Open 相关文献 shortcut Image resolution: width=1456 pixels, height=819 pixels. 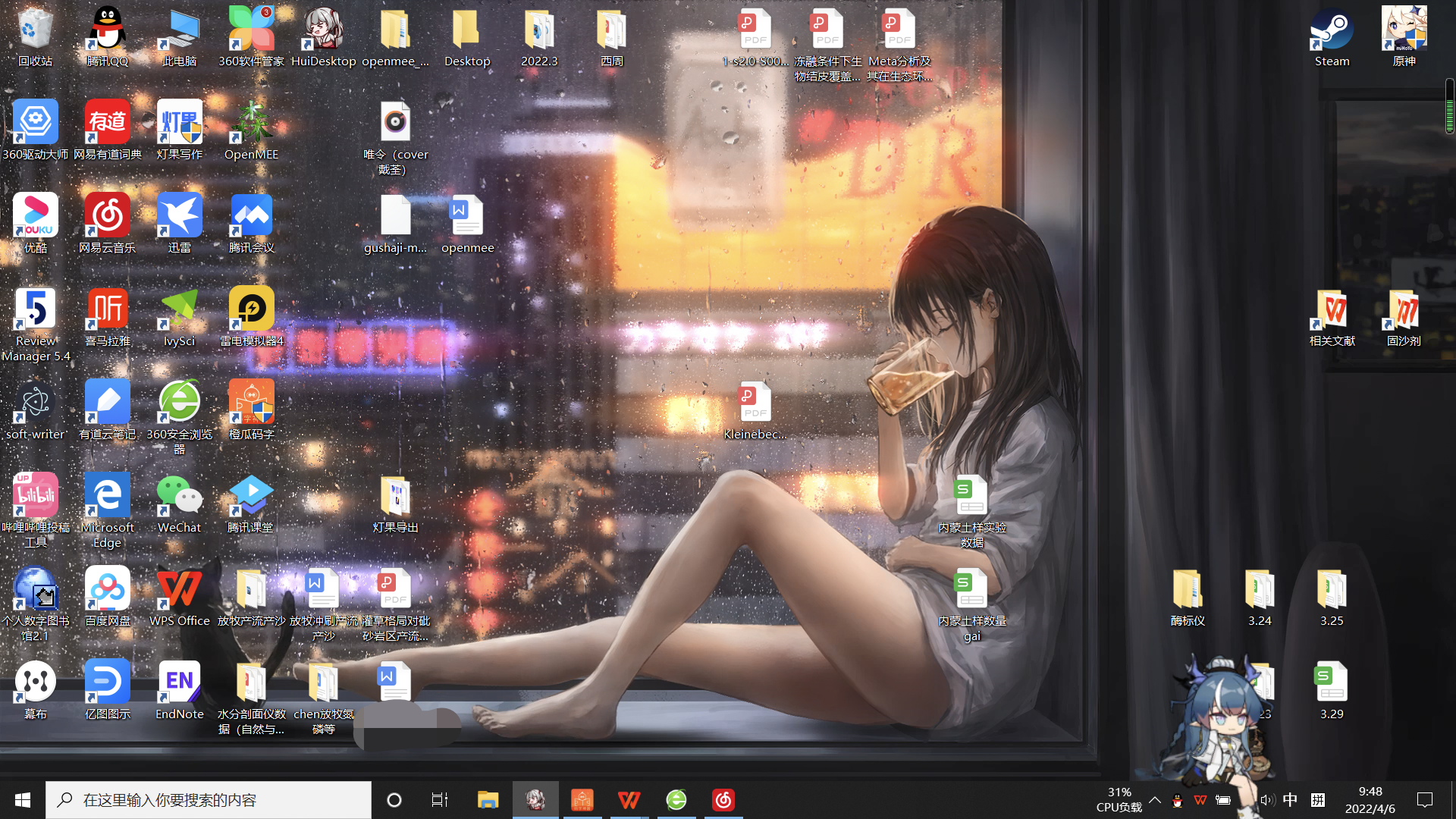[1332, 317]
